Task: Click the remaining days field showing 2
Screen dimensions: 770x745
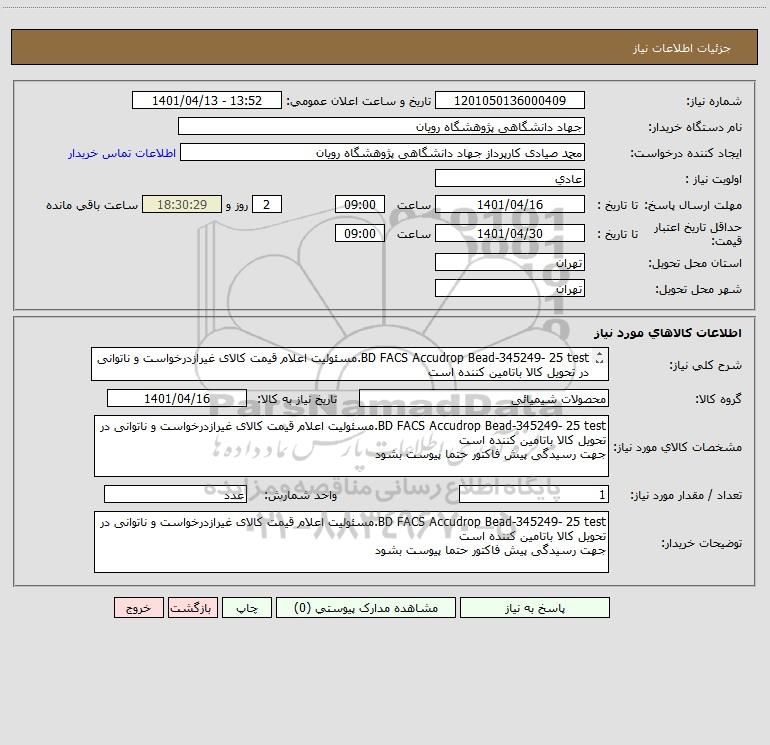Action: (267, 204)
